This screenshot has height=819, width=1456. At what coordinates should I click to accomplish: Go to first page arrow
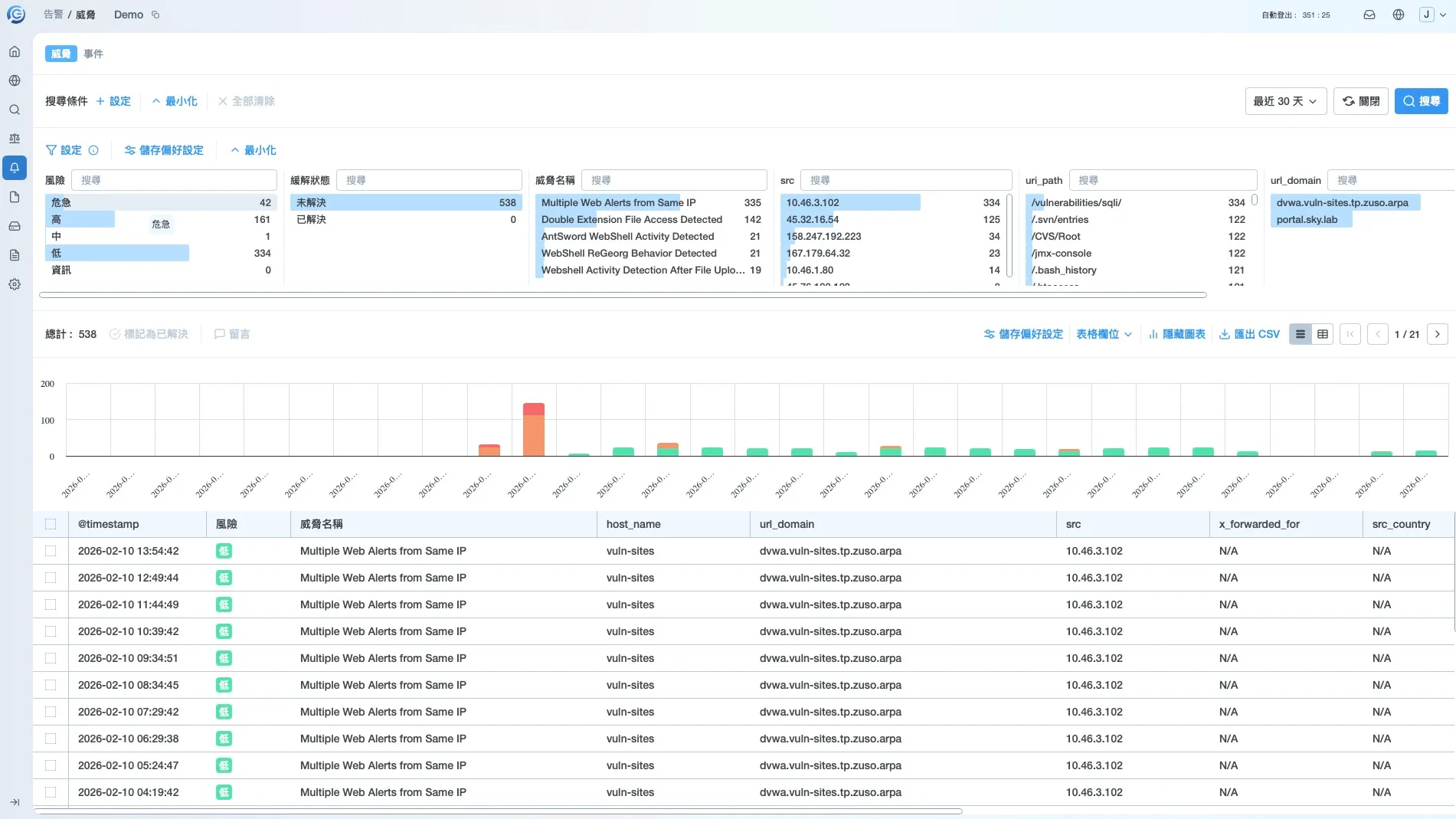coord(1350,334)
